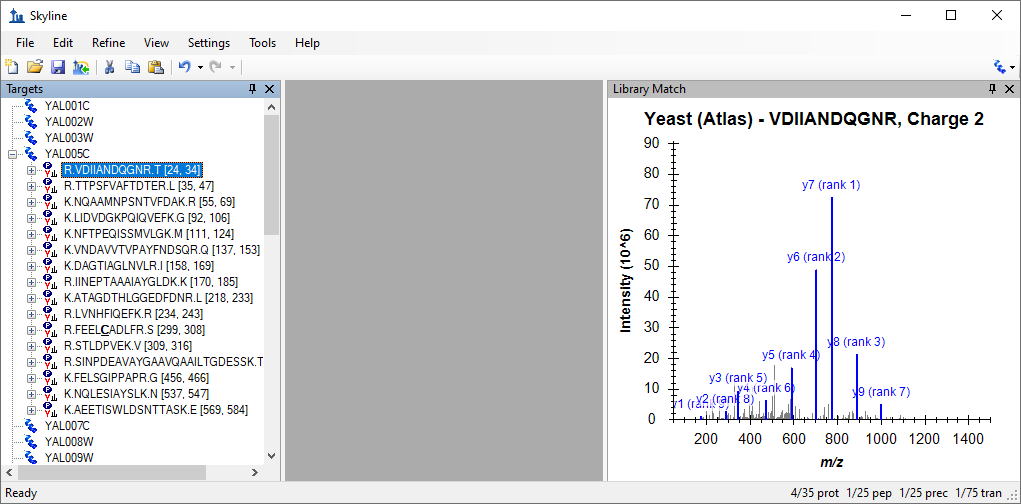This screenshot has height=504, width=1021.
Task: Open the Undo history dropdown arrow
Action: pyautogui.click(x=200, y=67)
